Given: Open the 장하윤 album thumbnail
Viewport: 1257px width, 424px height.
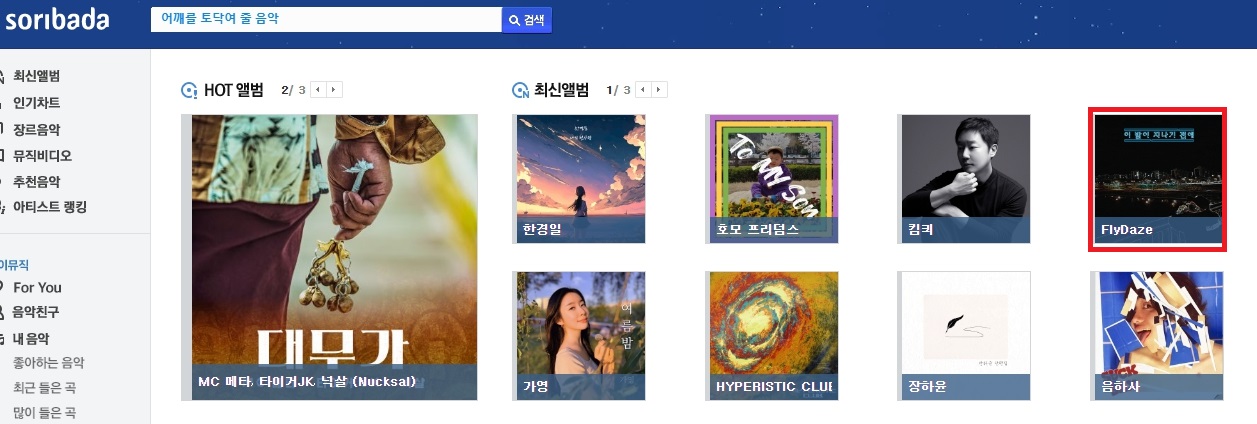Looking at the screenshot, I should tap(964, 336).
